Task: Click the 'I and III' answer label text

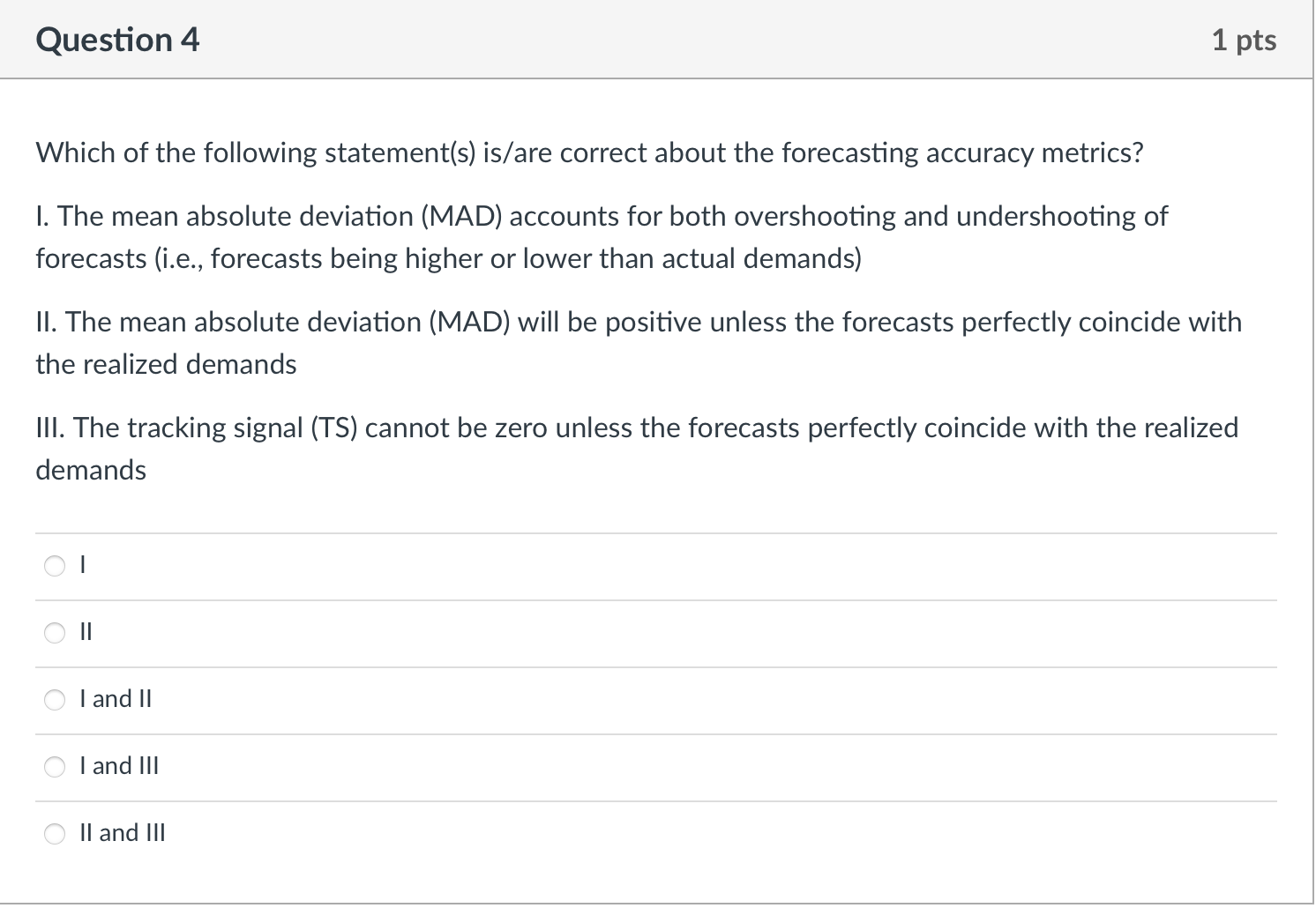Action: (x=119, y=766)
